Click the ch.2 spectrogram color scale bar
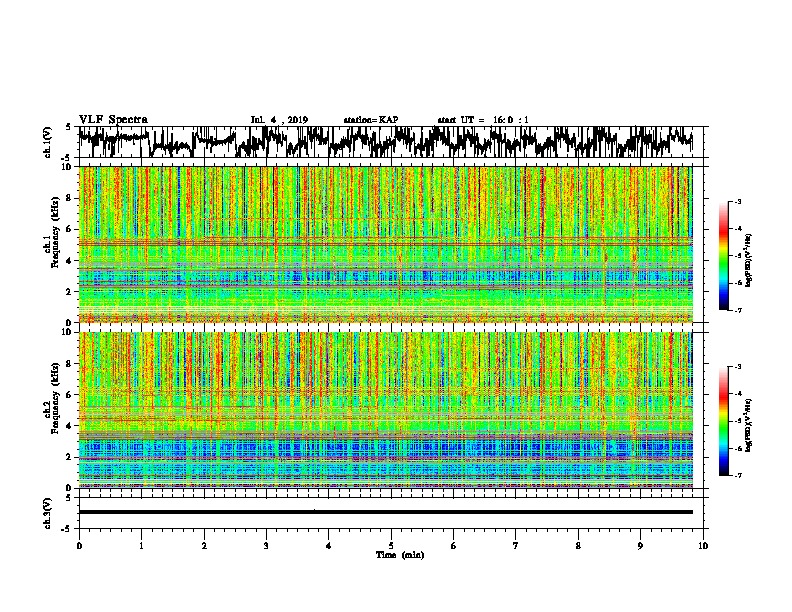 (x=724, y=421)
